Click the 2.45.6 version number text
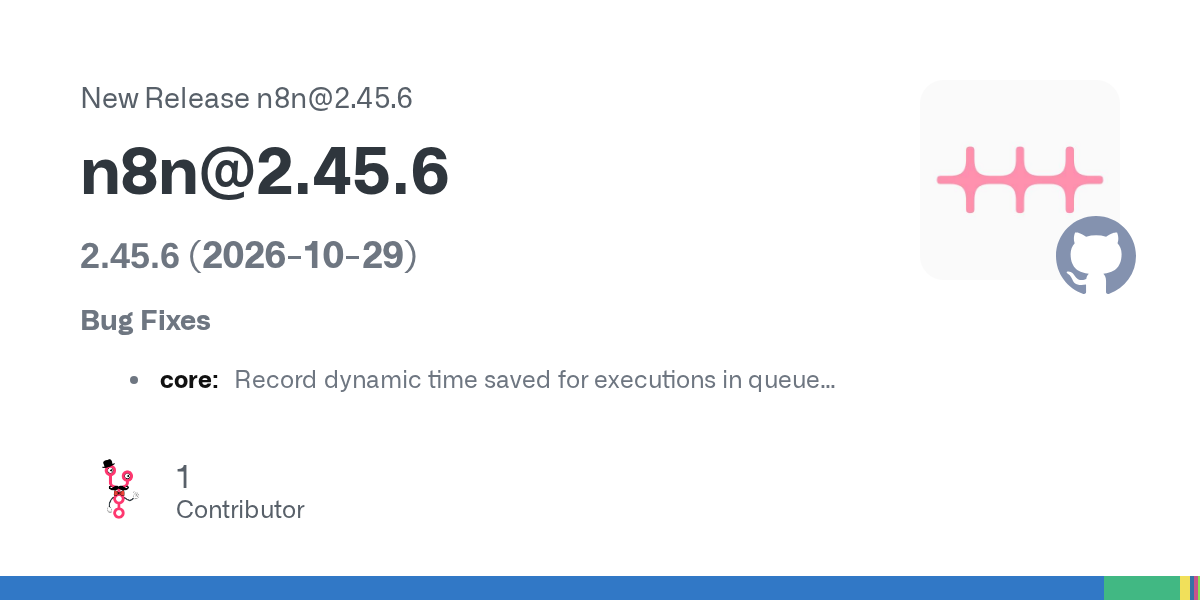This screenshot has height=600, width=1200. pos(130,256)
